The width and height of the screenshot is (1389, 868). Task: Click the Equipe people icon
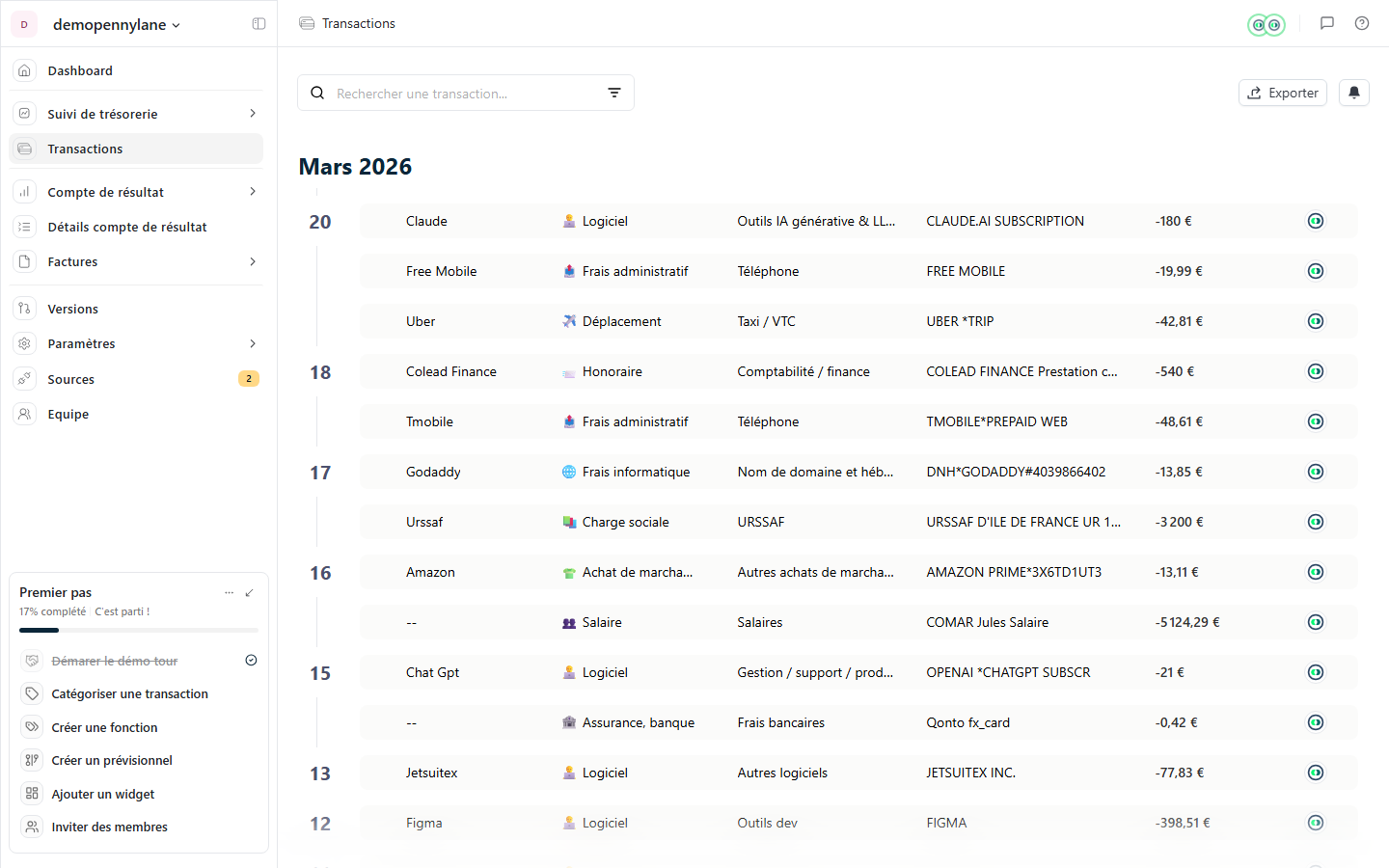coord(25,414)
